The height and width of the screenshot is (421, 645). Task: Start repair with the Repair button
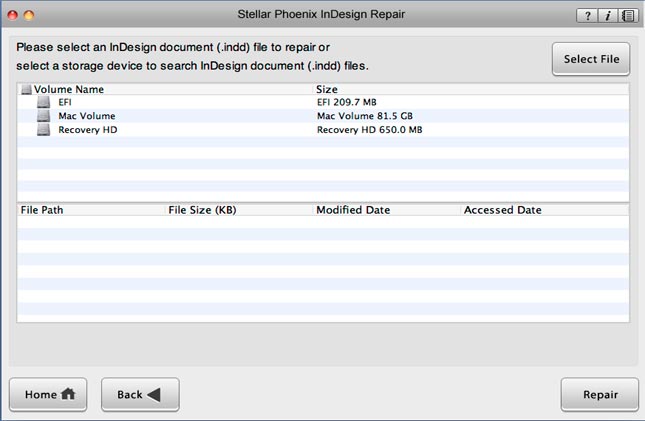[600, 395]
